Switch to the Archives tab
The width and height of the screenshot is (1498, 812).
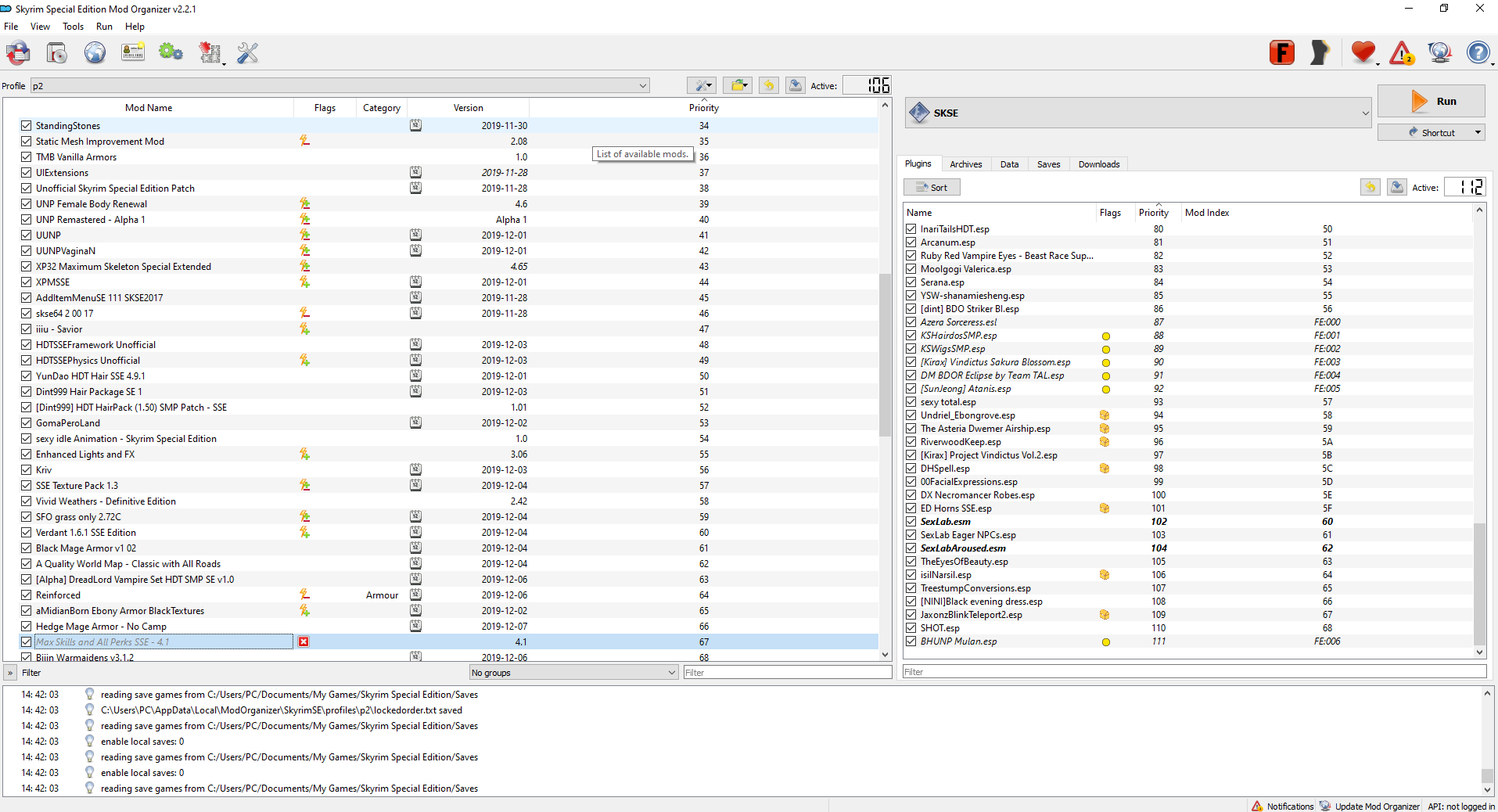(x=965, y=164)
